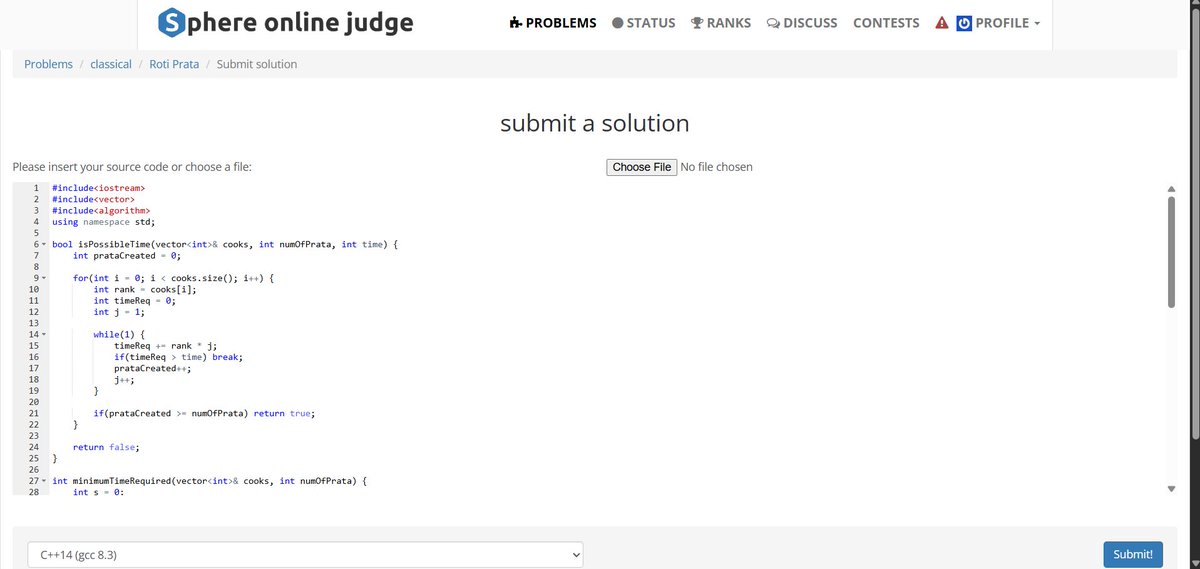
Task: Open the C++14 (gcc 8.3) language dropdown
Action: [305, 554]
